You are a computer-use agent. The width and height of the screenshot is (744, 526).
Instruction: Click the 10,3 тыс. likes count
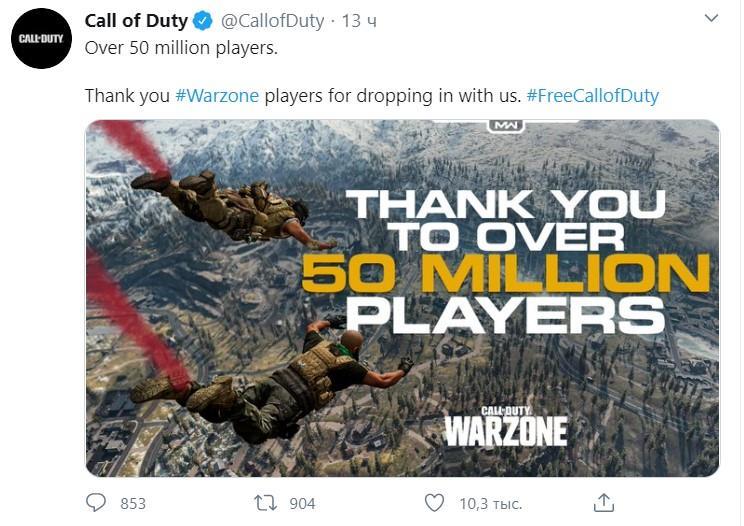[491, 503]
